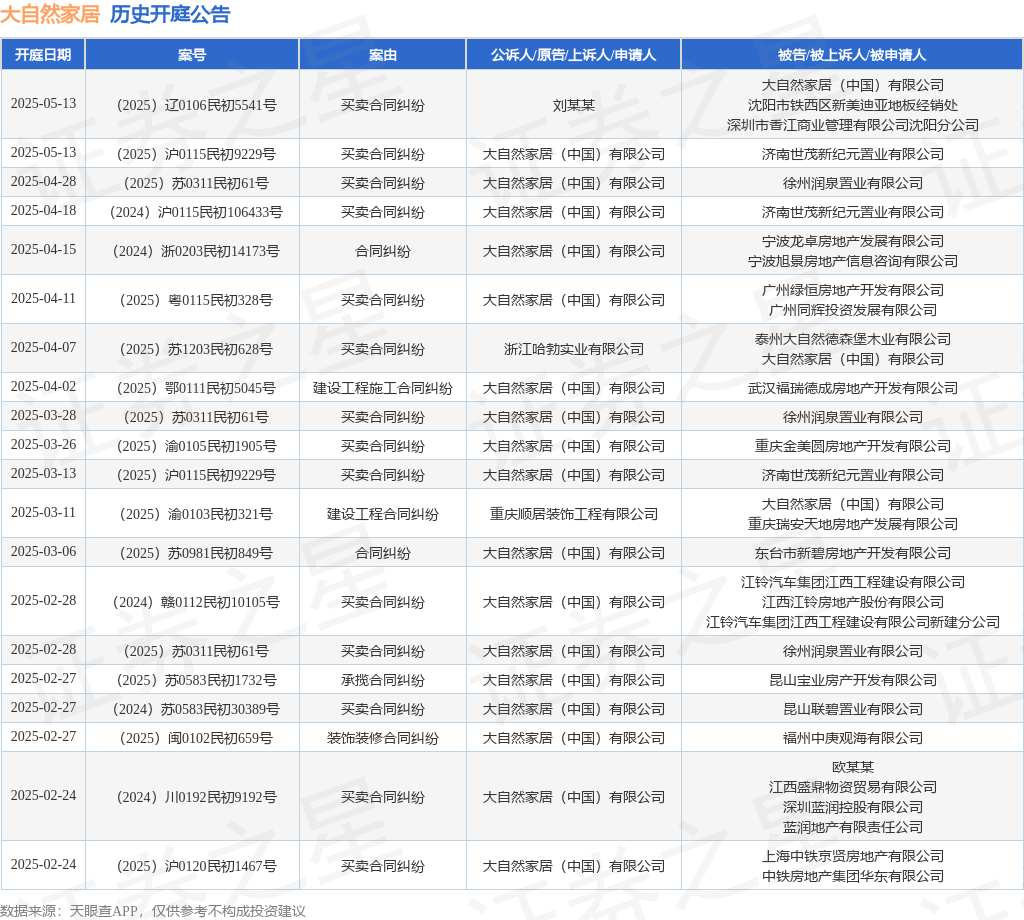Screen dimensions: 1024x920
Task: Click defendant 中铁房地产集团华东有限公司
Action: click(852, 876)
